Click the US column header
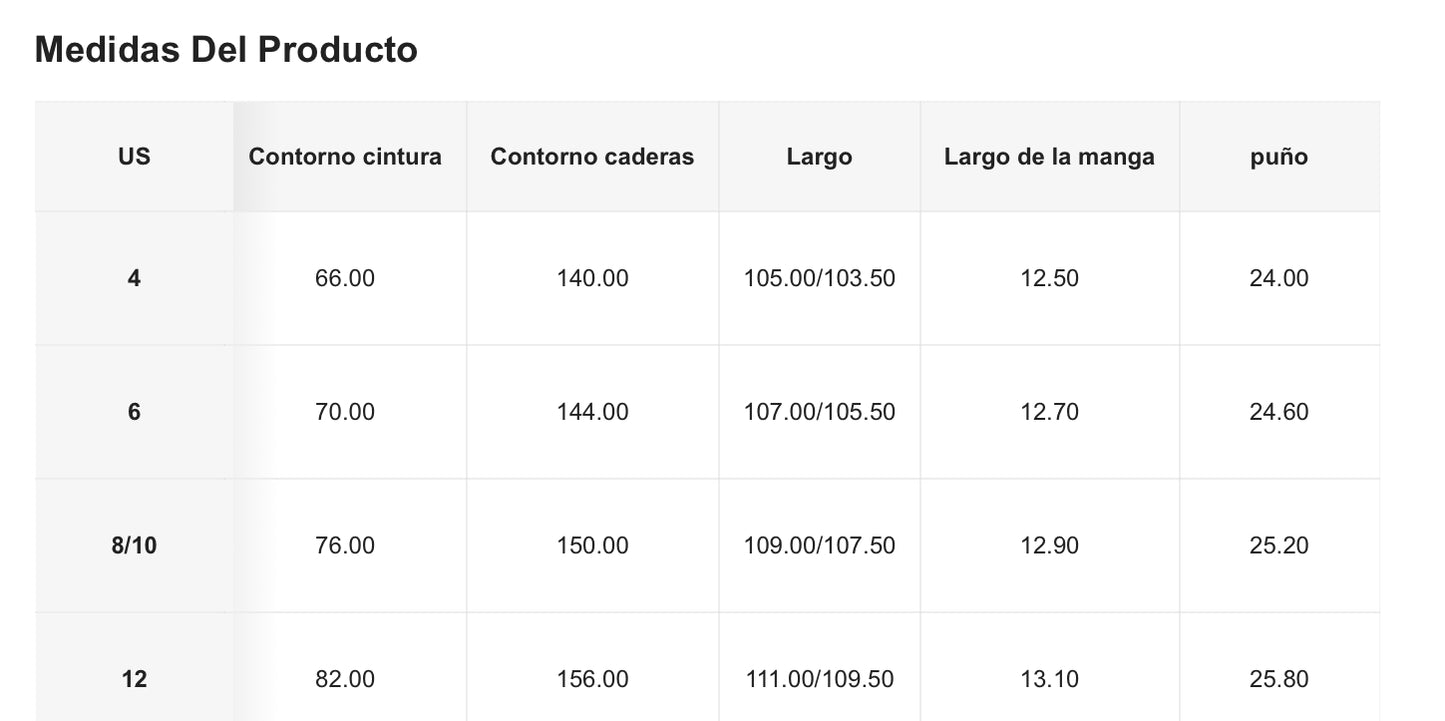Viewport: 1445px width, 721px height. [134, 157]
